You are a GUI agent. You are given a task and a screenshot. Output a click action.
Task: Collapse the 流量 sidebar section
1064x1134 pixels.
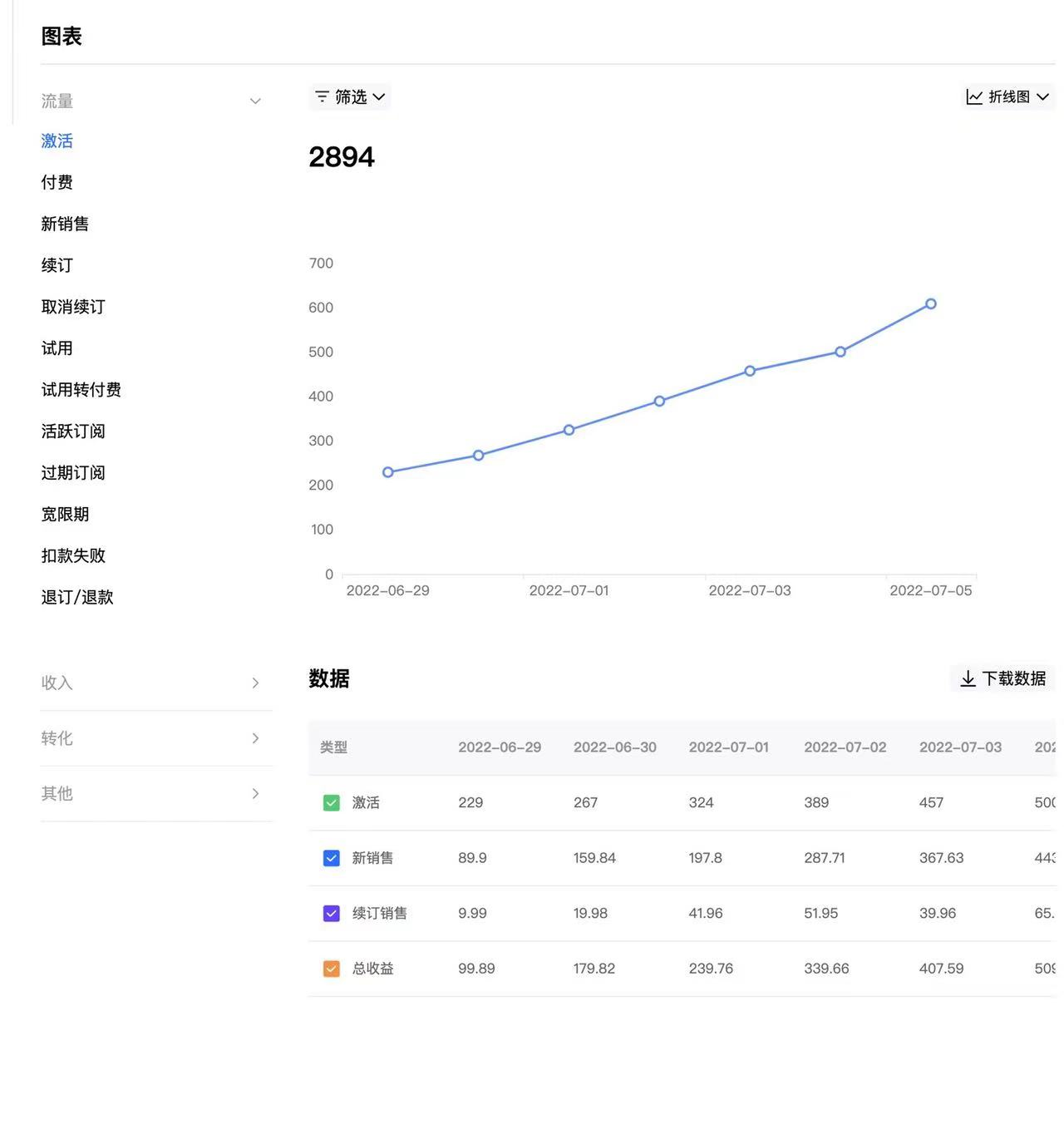(x=255, y=101)
